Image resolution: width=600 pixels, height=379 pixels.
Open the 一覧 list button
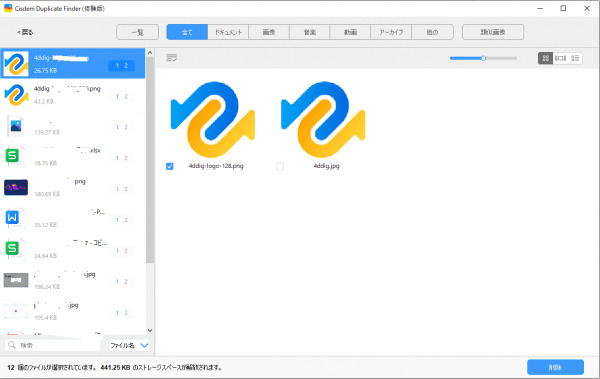(137, 32)
